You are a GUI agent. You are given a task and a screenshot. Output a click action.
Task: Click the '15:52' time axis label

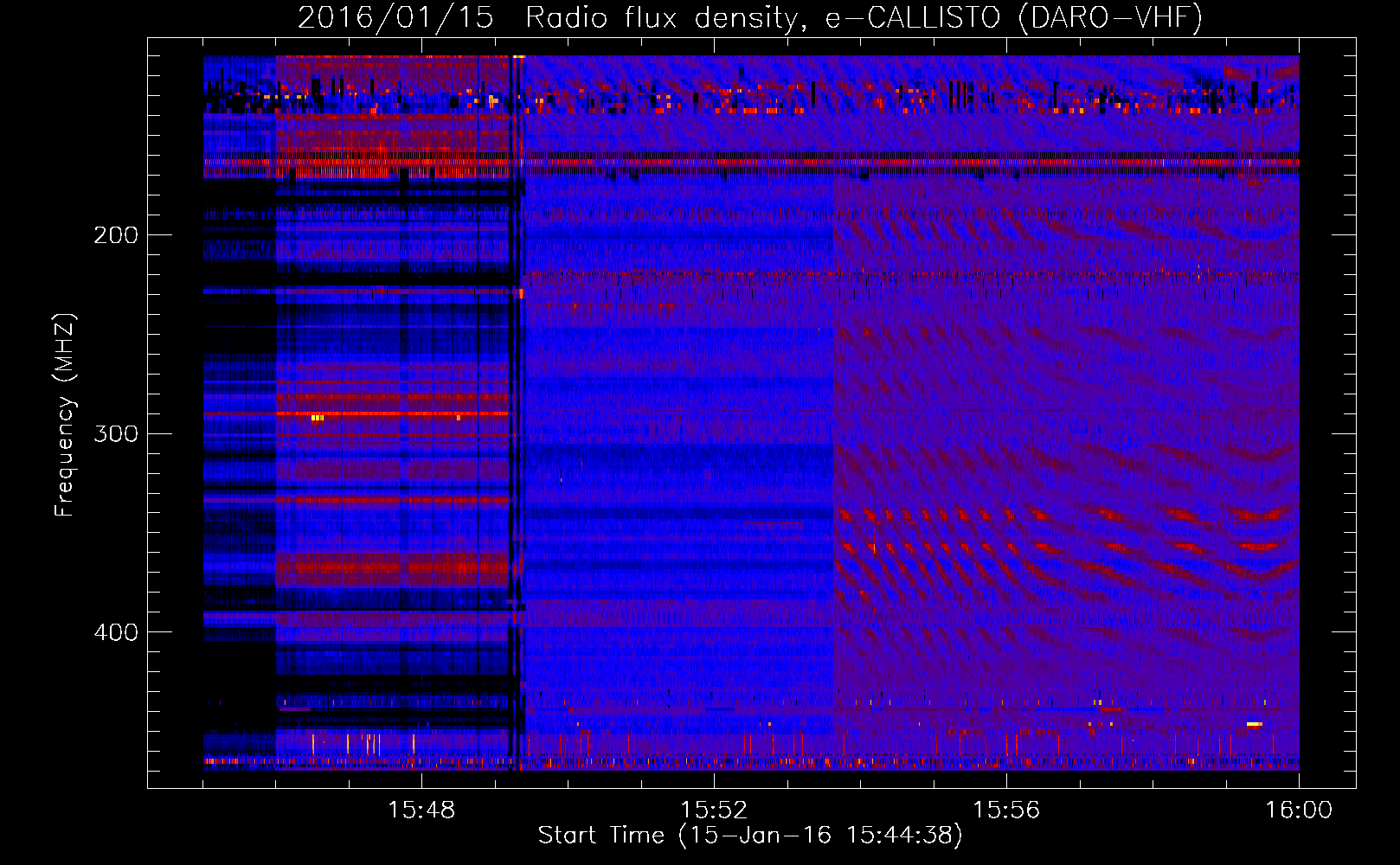pos(714,811)
